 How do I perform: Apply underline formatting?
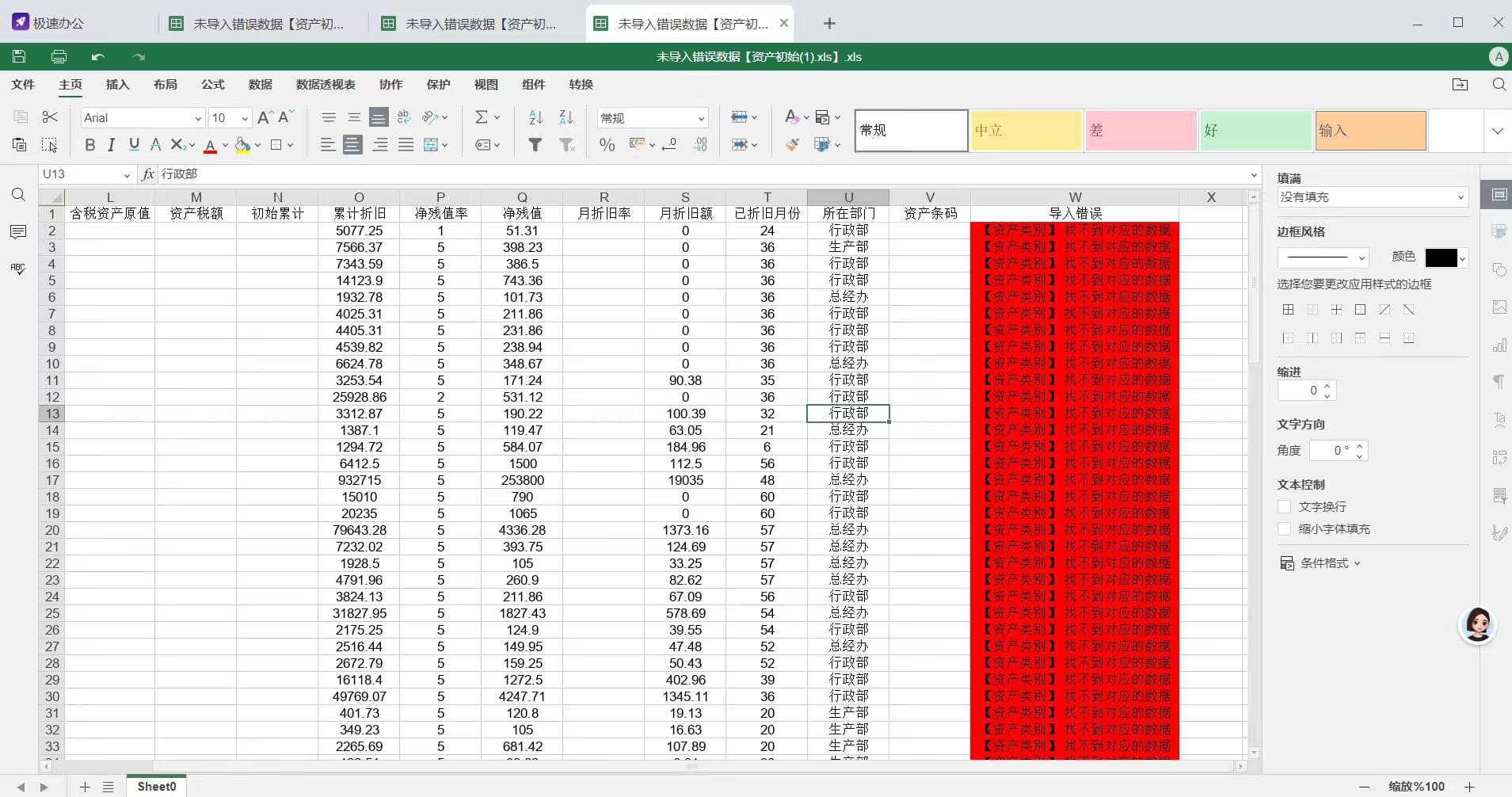coord(134,145)
